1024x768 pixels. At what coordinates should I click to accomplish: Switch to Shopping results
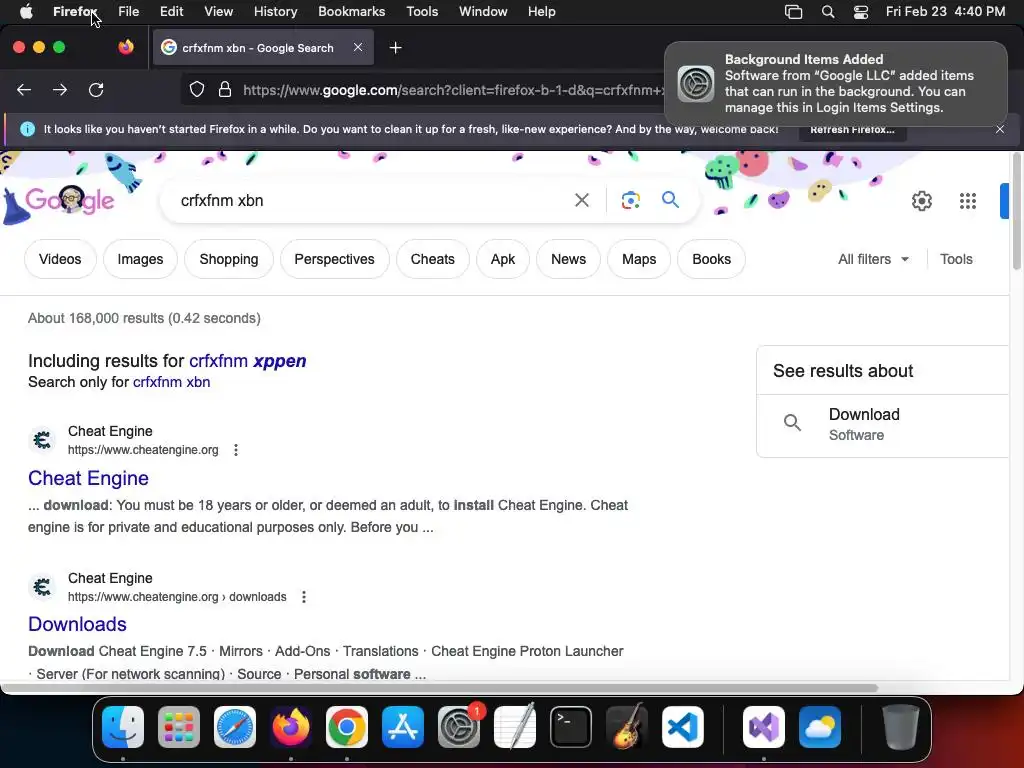[229, 259]
